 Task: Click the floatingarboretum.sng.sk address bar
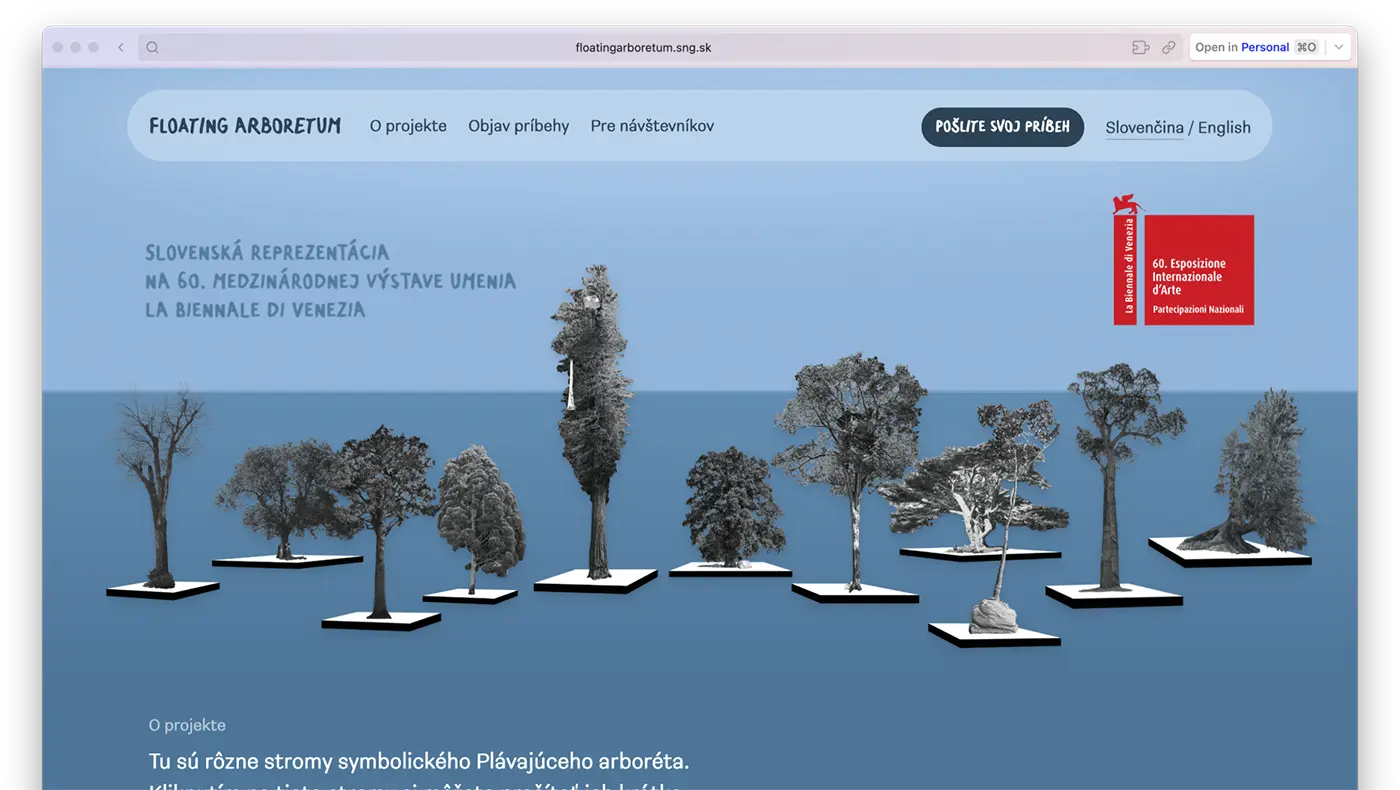643,46
